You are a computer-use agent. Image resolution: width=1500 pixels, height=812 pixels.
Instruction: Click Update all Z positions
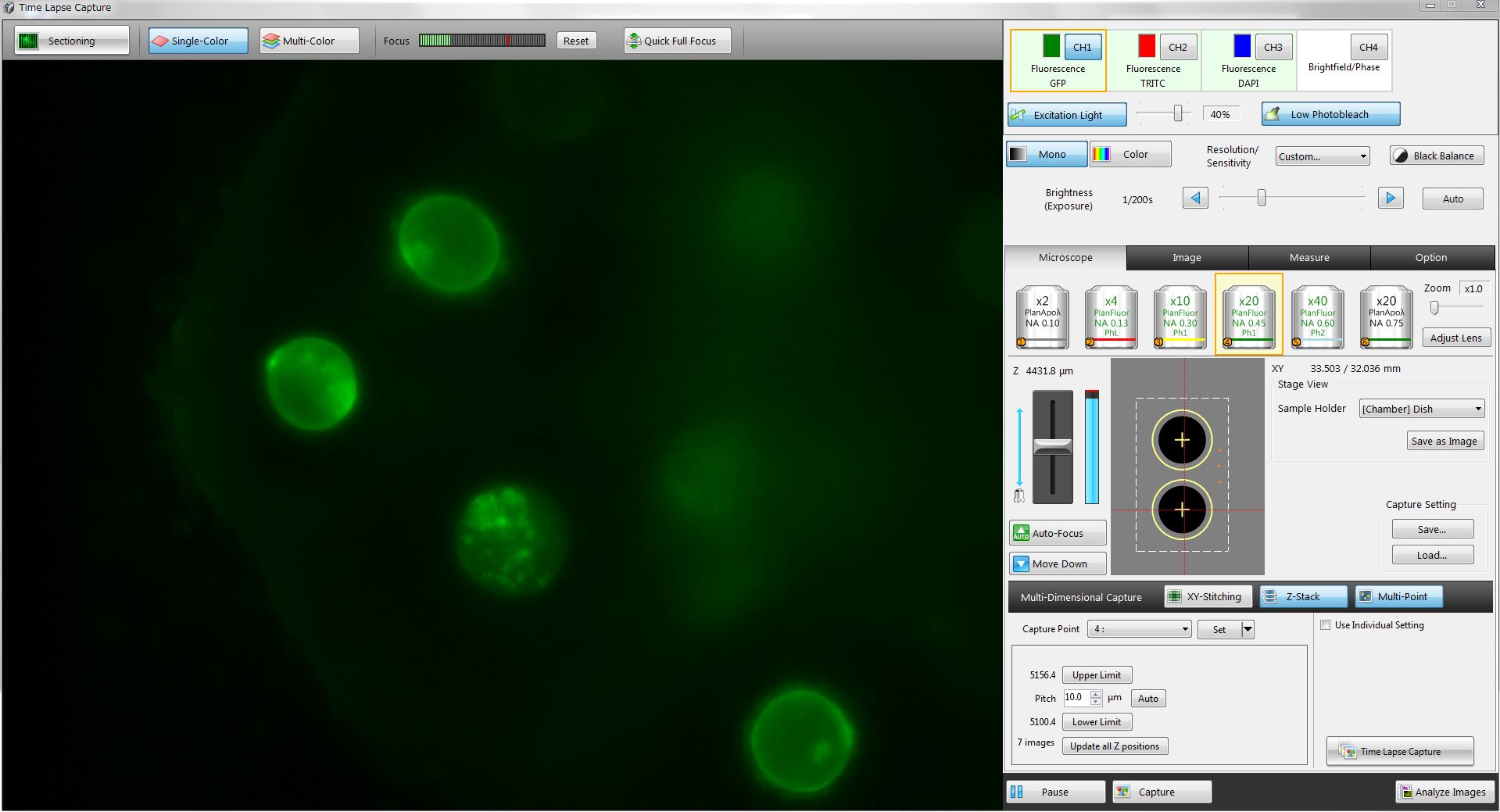coord(1114,746)
